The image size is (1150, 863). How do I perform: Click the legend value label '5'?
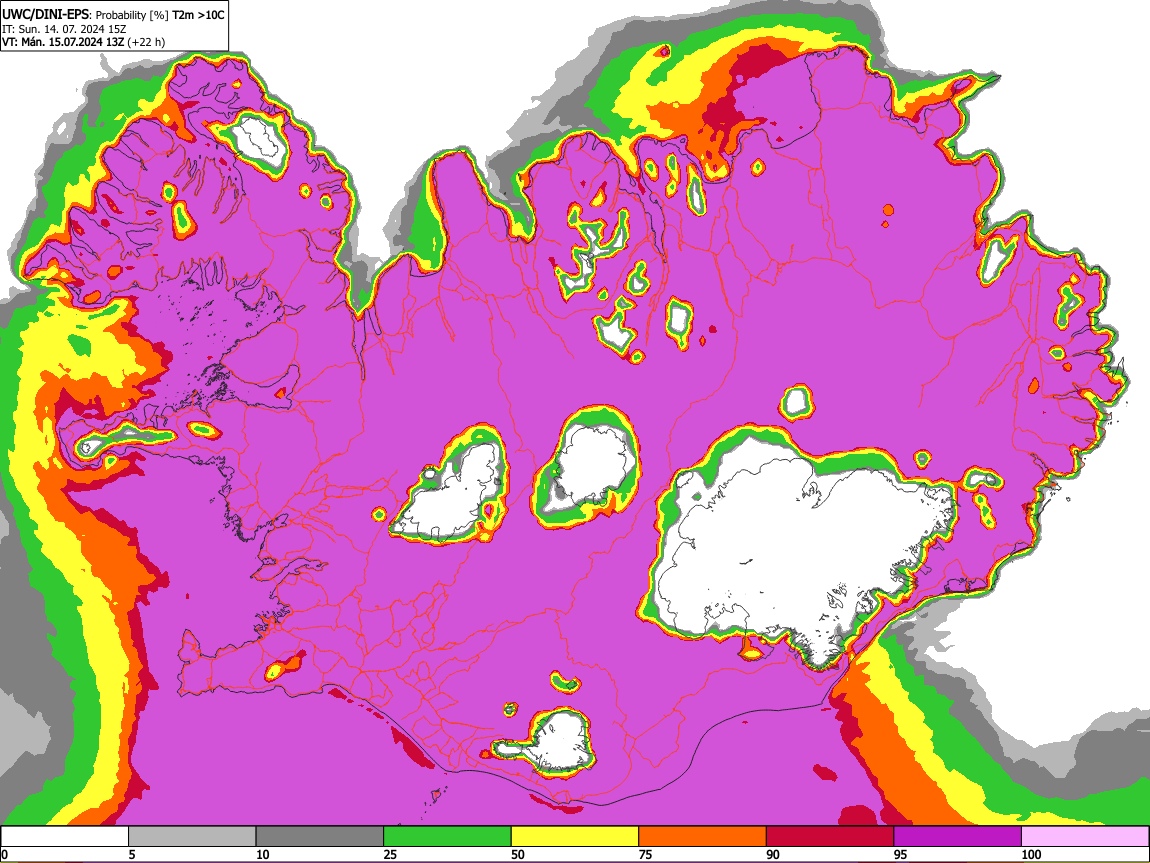click(132, 854)
